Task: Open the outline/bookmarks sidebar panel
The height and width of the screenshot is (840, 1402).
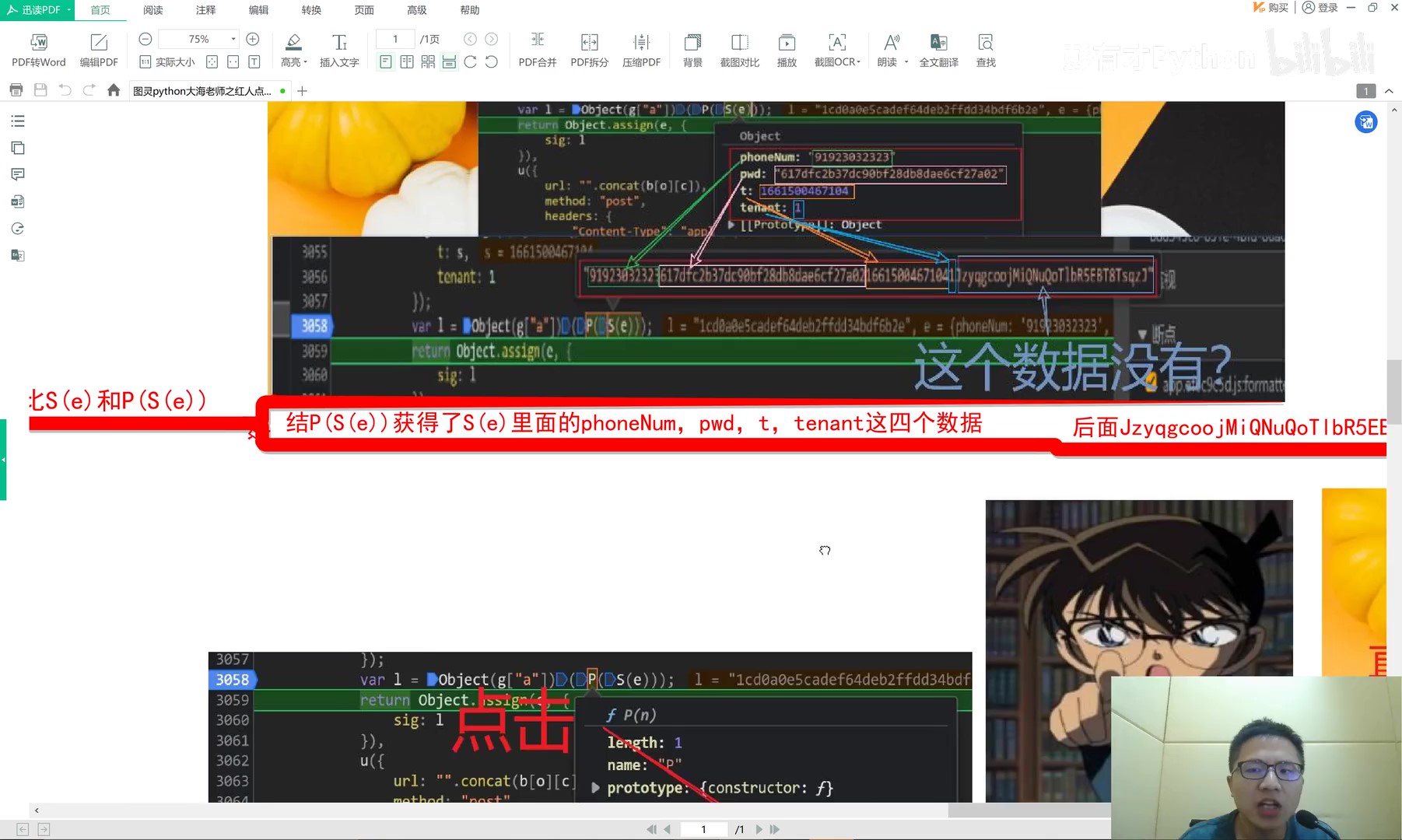Action: coord(18,121)
